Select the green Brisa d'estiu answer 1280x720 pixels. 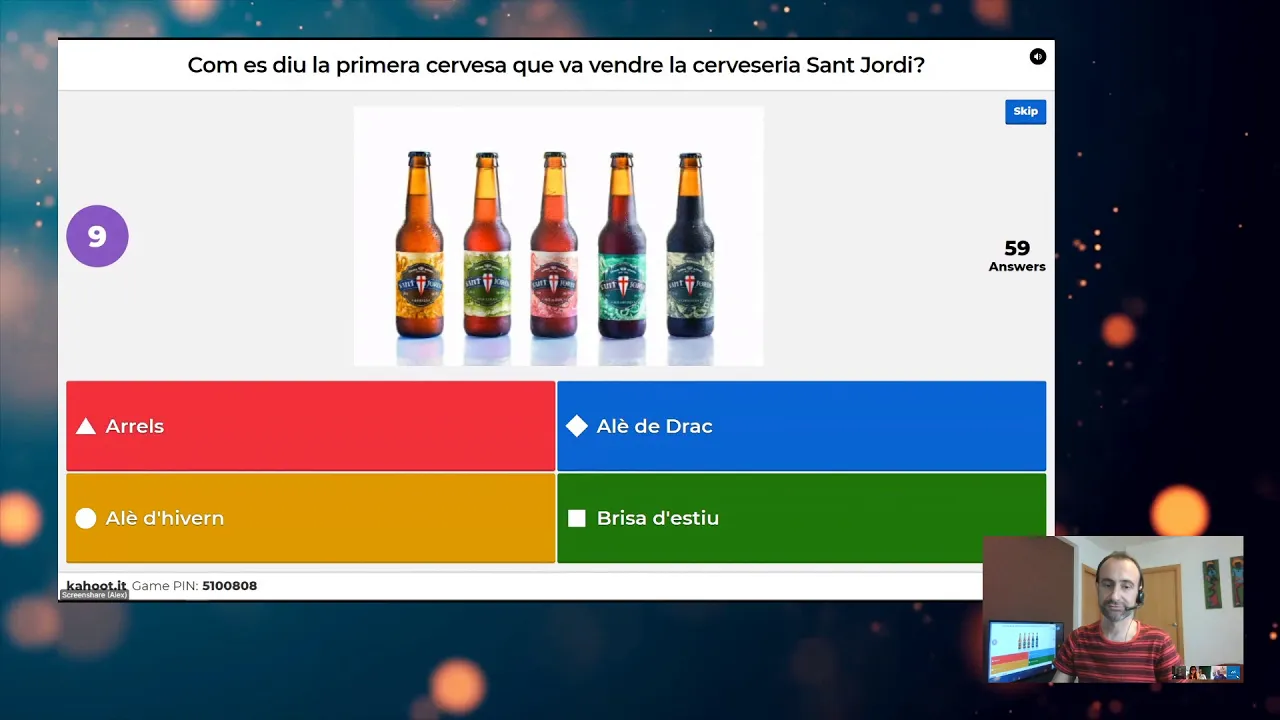801,518
